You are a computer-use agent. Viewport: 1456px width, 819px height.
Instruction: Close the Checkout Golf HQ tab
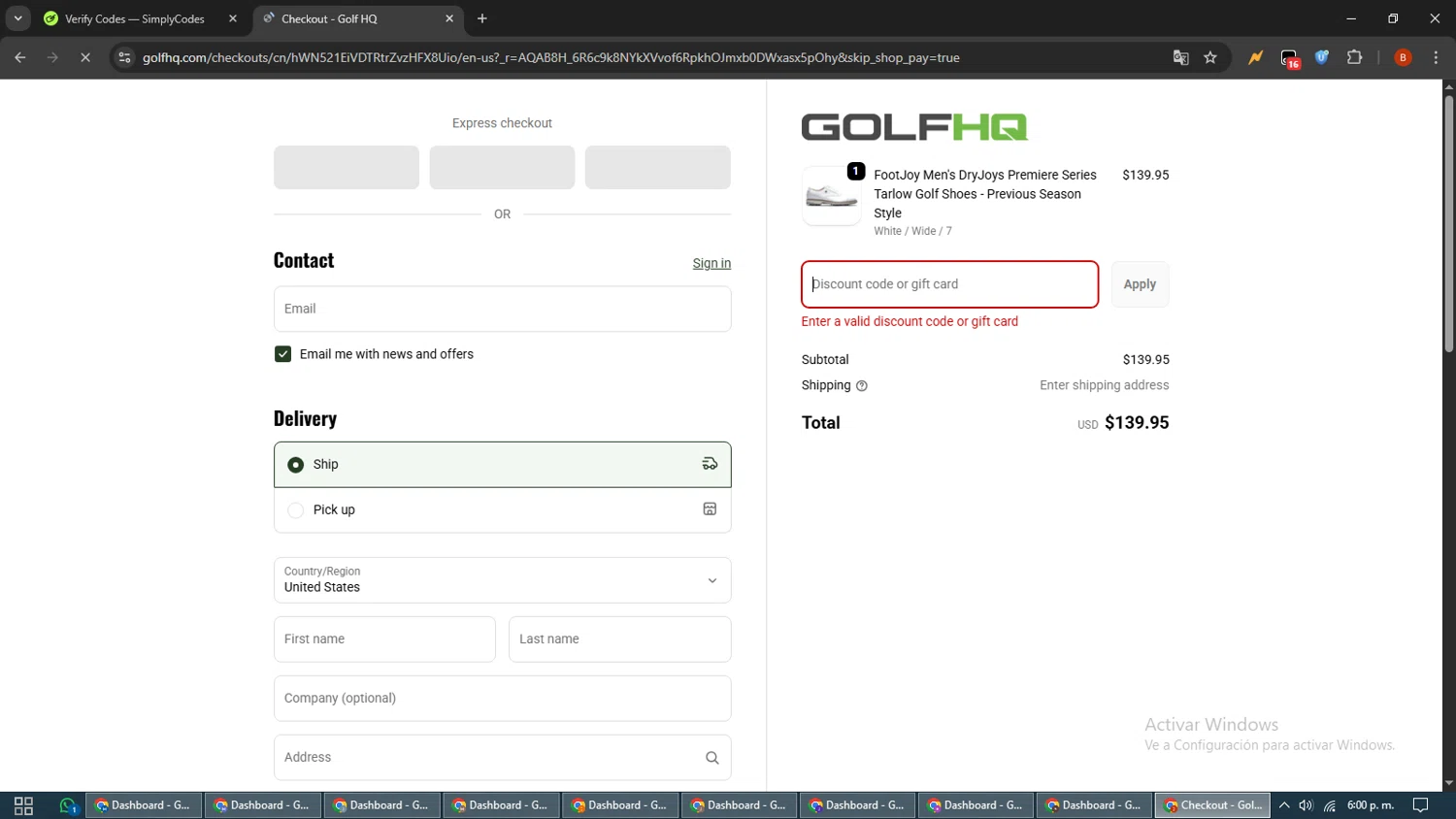tap(449, 18)
